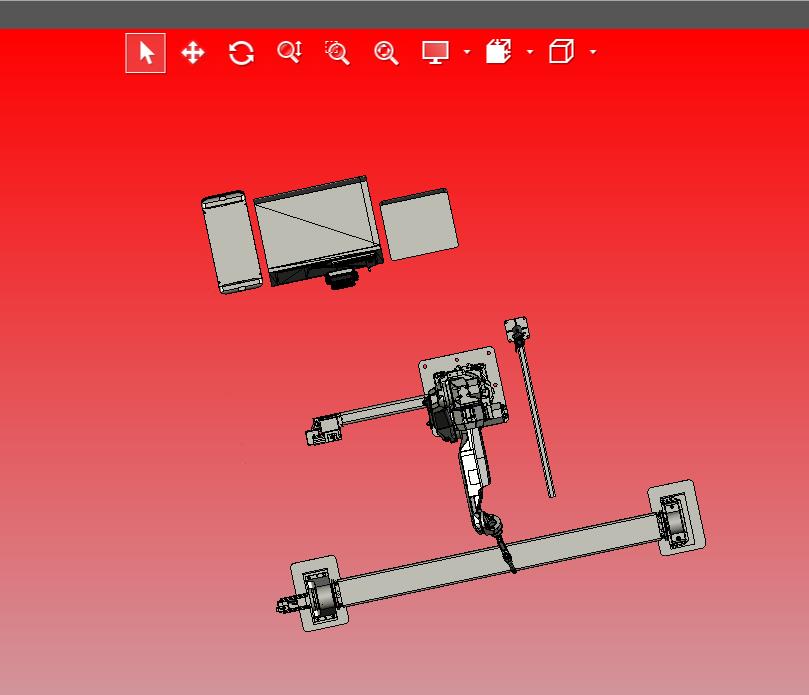
Task: Click the zoom to fit icon
Action: tap(386, 53)
